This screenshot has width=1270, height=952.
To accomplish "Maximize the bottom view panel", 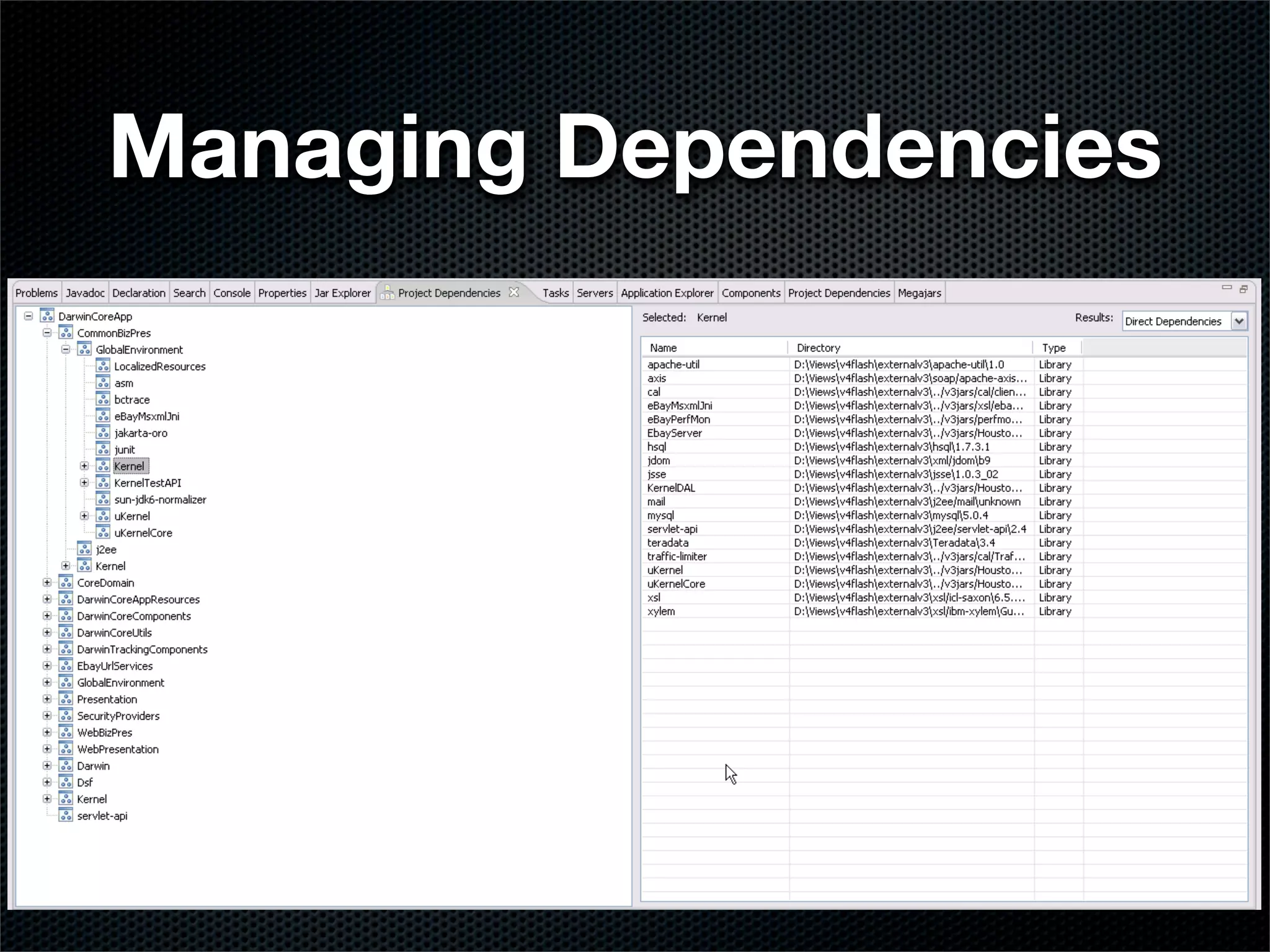I will pos(1243,289).
